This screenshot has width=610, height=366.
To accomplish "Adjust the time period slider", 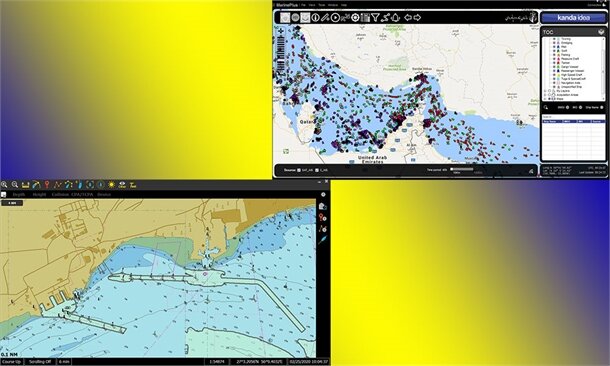I will click(462, 169).
